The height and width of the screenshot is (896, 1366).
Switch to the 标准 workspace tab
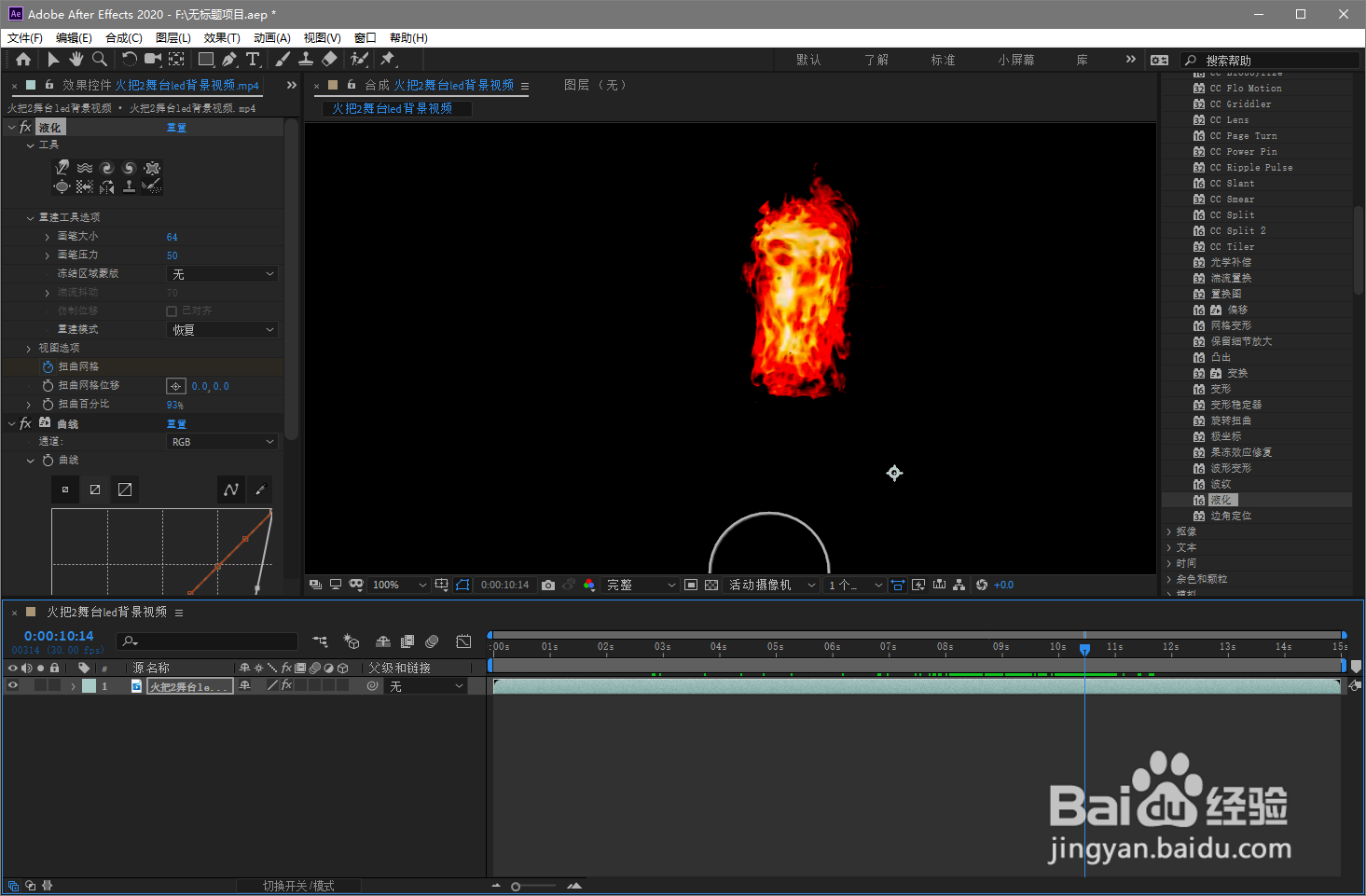point(943,60)
